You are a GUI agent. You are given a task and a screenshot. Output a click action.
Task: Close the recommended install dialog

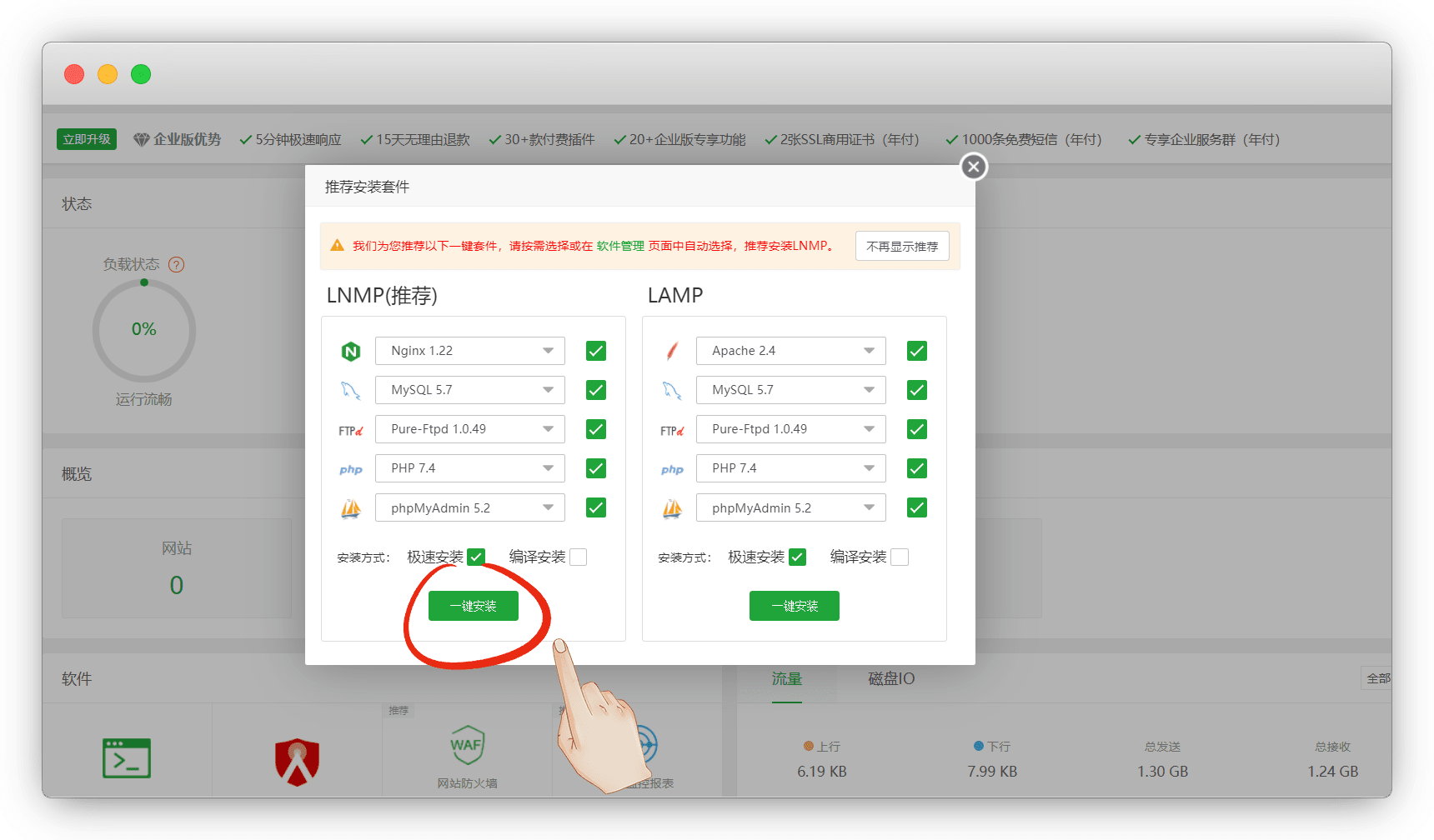[x=973, y=167]
